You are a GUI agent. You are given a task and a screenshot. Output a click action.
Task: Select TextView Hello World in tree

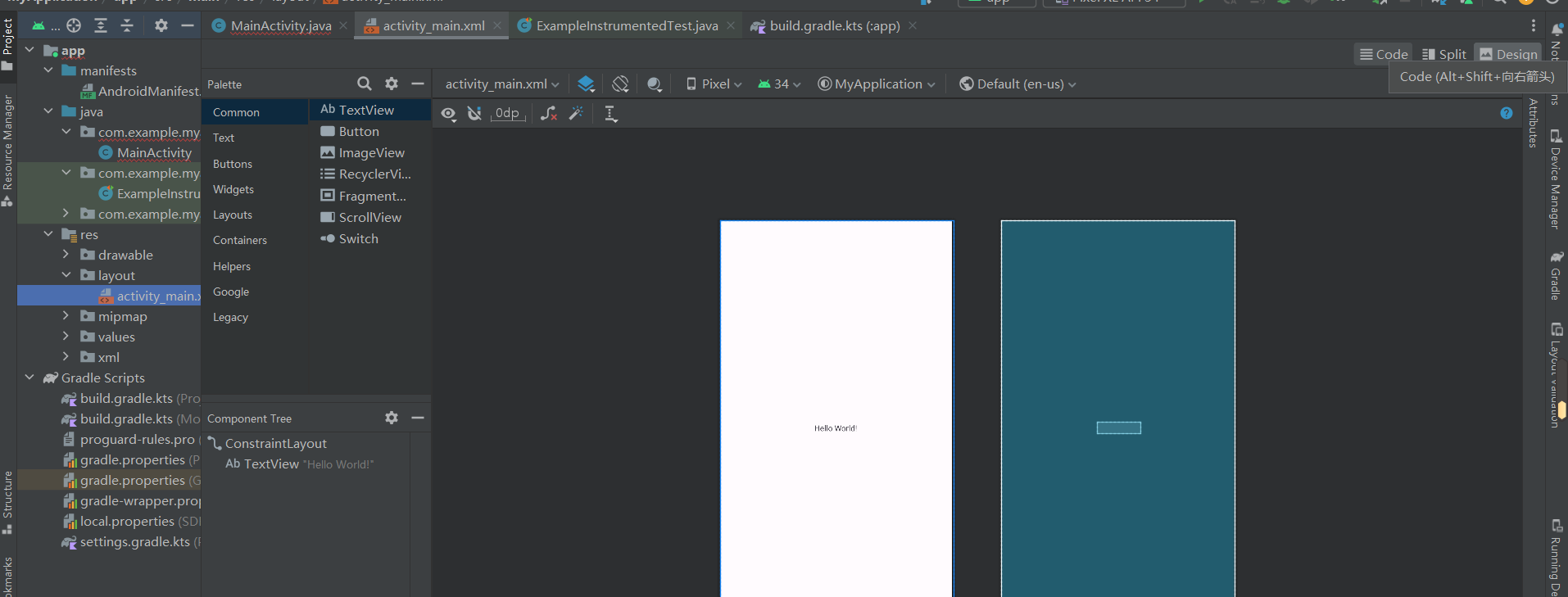[x=299, y=464]
